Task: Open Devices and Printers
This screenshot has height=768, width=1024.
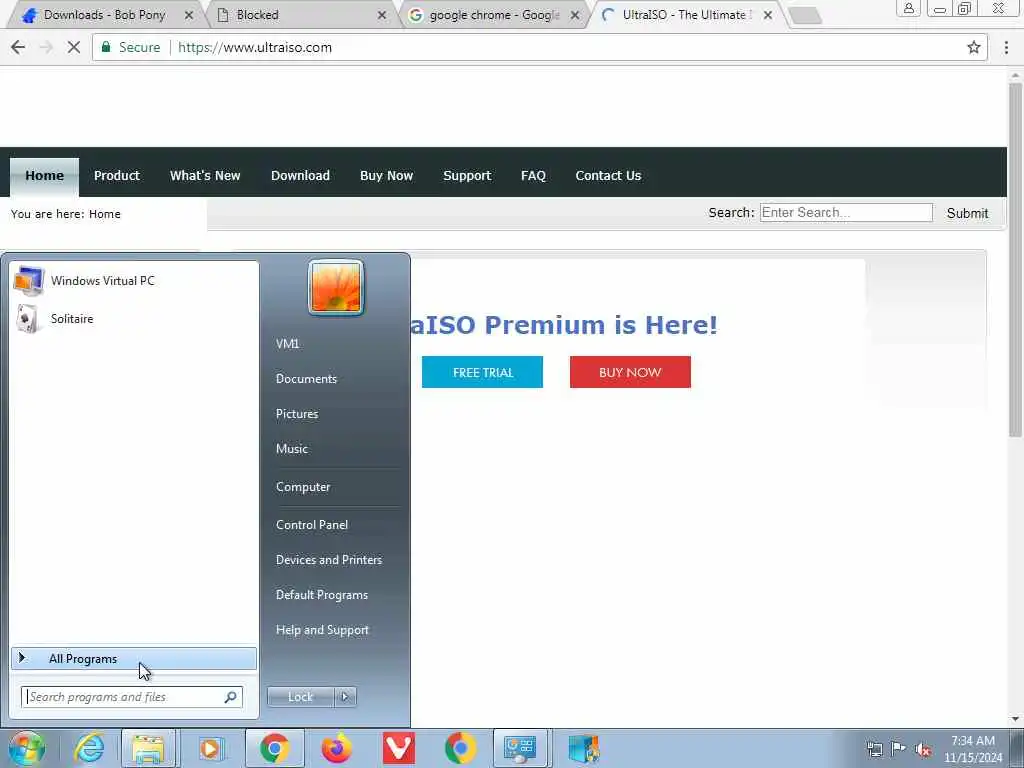Action: click(x=328, y=560)
